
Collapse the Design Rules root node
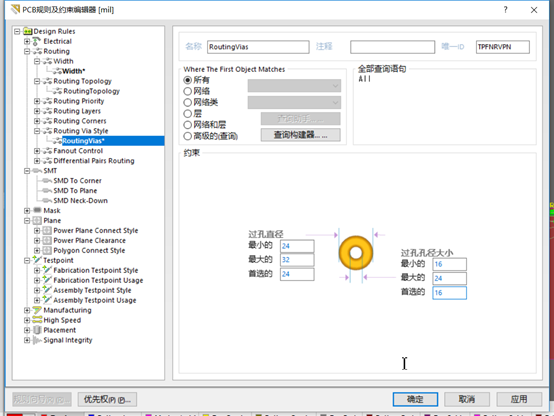[17, 31]
